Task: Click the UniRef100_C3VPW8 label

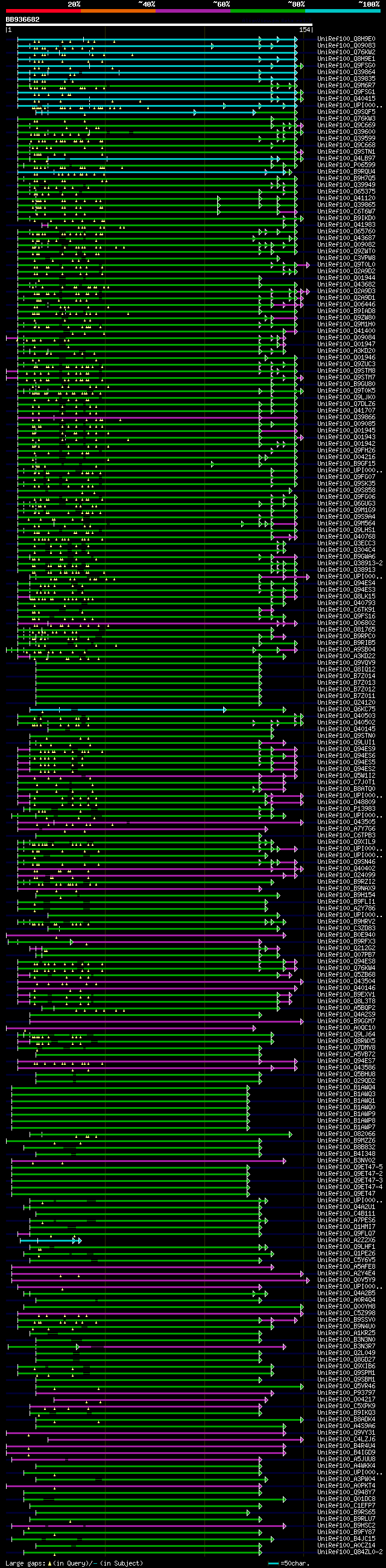Action: (x=346, y=258)
